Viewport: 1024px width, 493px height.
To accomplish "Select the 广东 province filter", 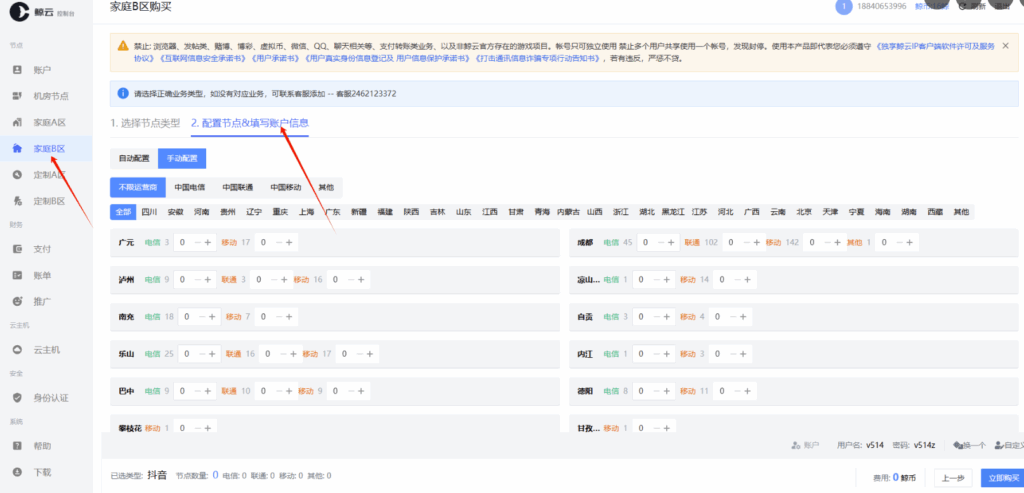I will click(333, 212).
